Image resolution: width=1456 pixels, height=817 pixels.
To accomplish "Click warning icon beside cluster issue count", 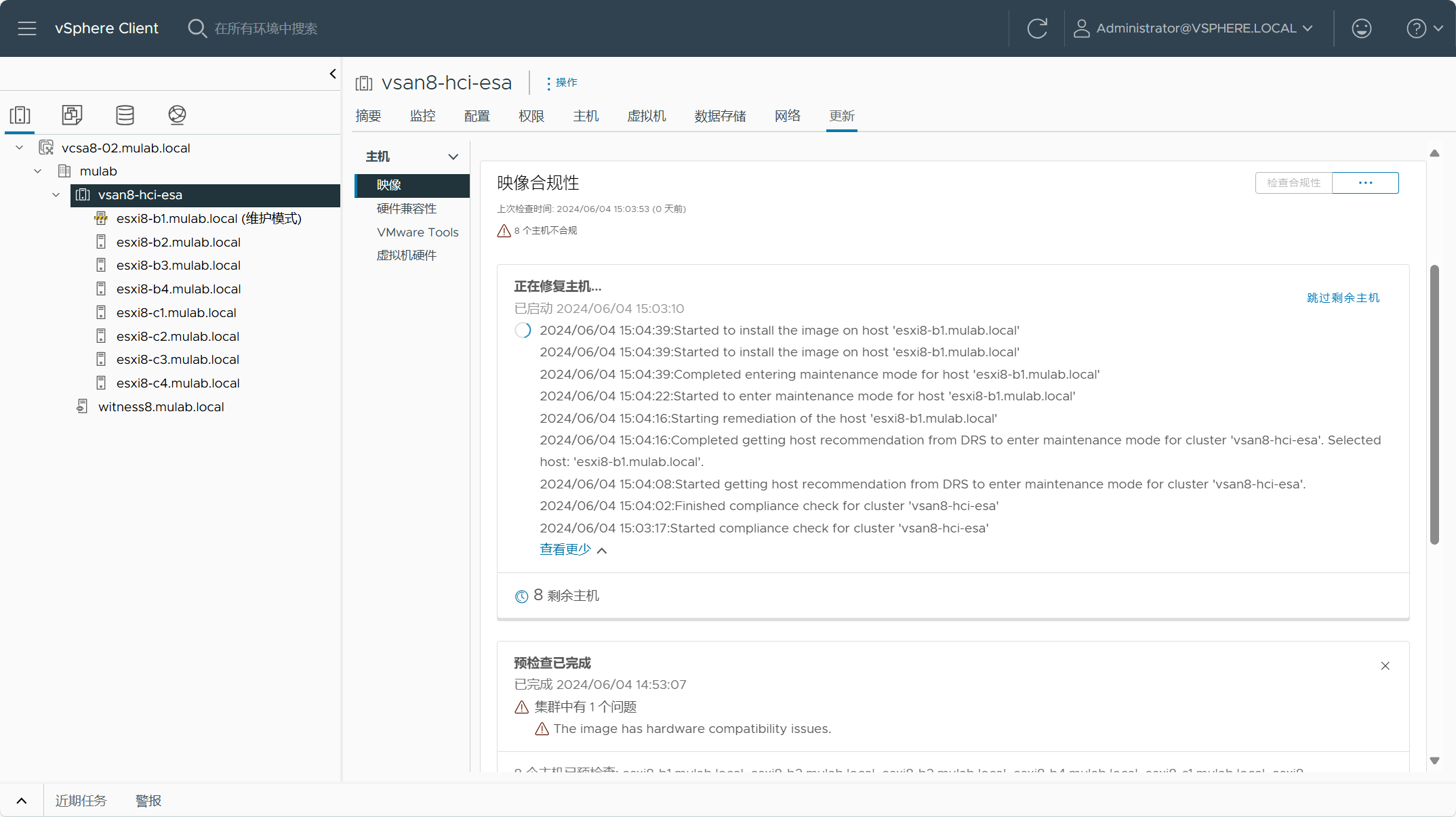I will [x=521, y=707].
